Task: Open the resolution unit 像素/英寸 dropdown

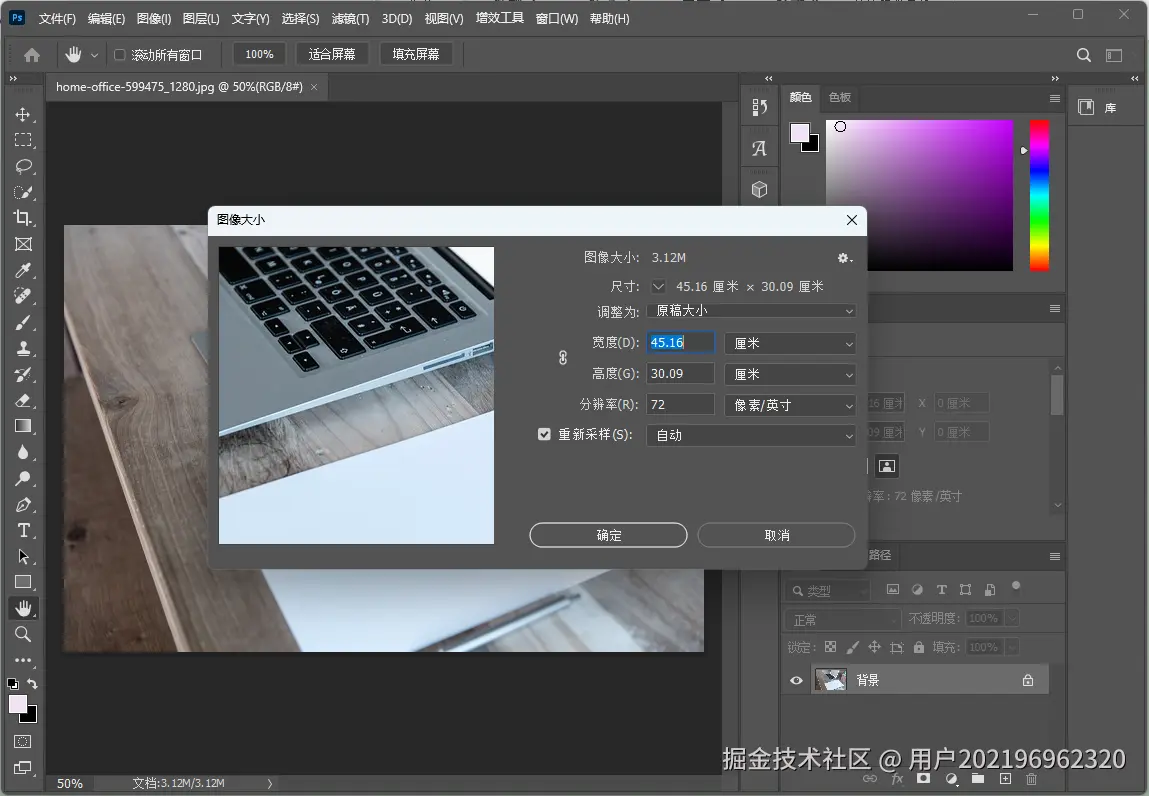Action: 790,405
